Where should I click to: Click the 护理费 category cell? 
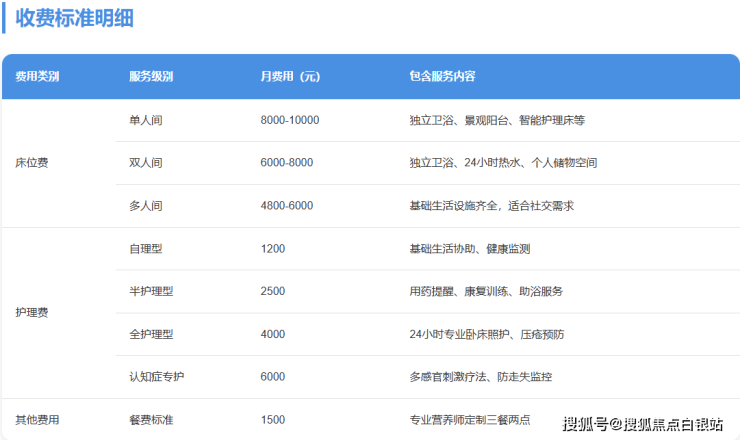click(x=32, y=312)
